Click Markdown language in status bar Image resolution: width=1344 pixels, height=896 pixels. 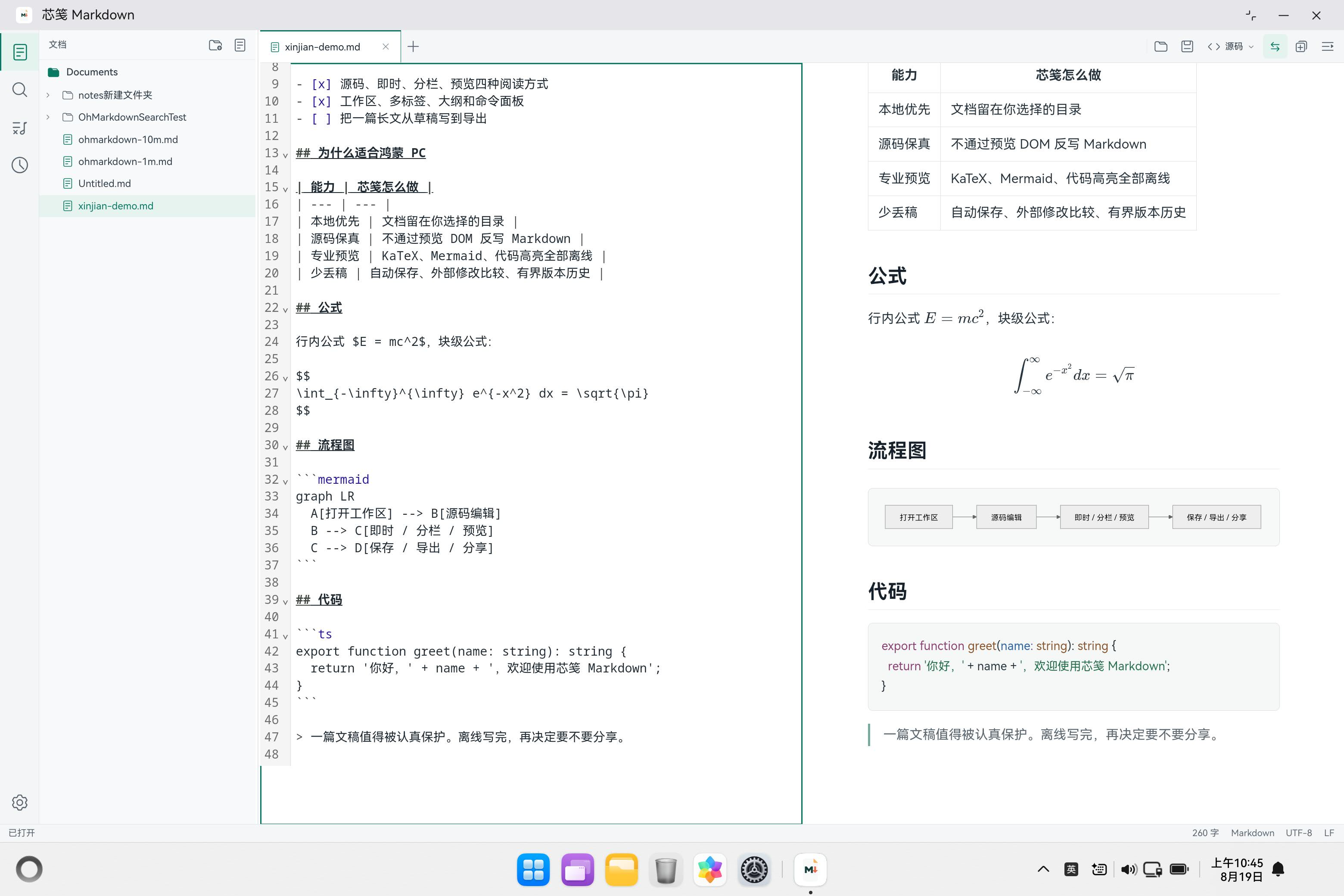[x=1252, y=833]
